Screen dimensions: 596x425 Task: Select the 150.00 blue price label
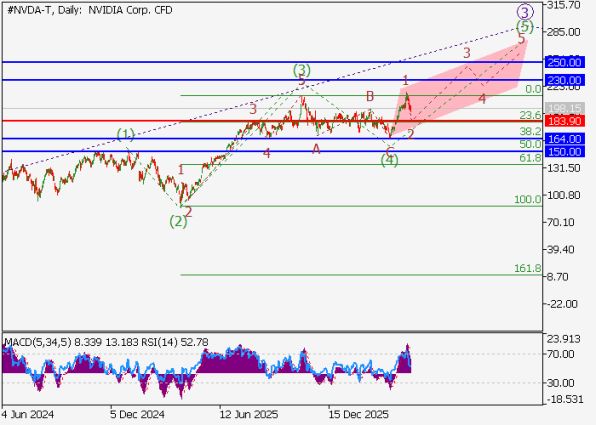tap(564, 152)
